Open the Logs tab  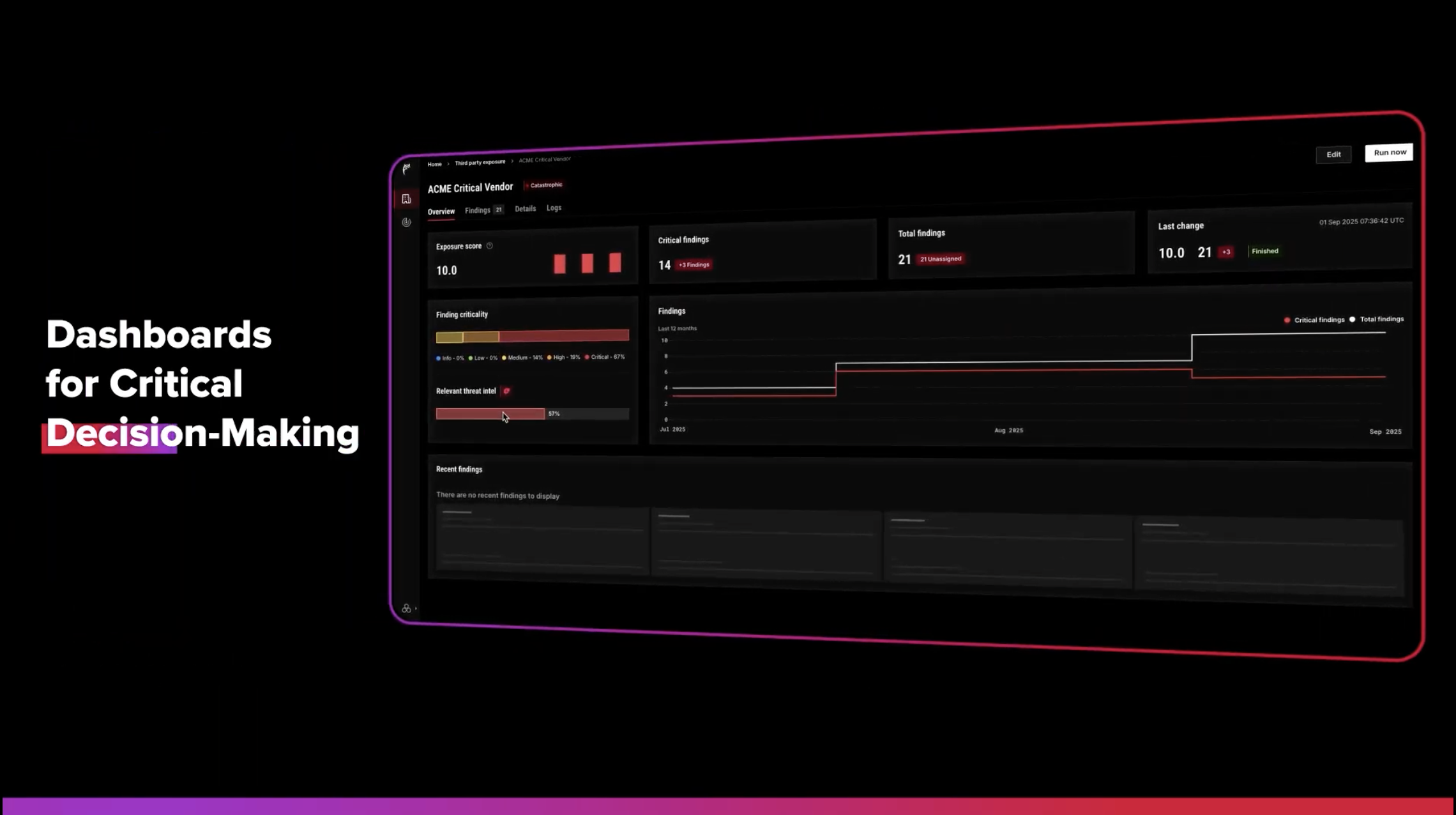(x=554, y=208)
